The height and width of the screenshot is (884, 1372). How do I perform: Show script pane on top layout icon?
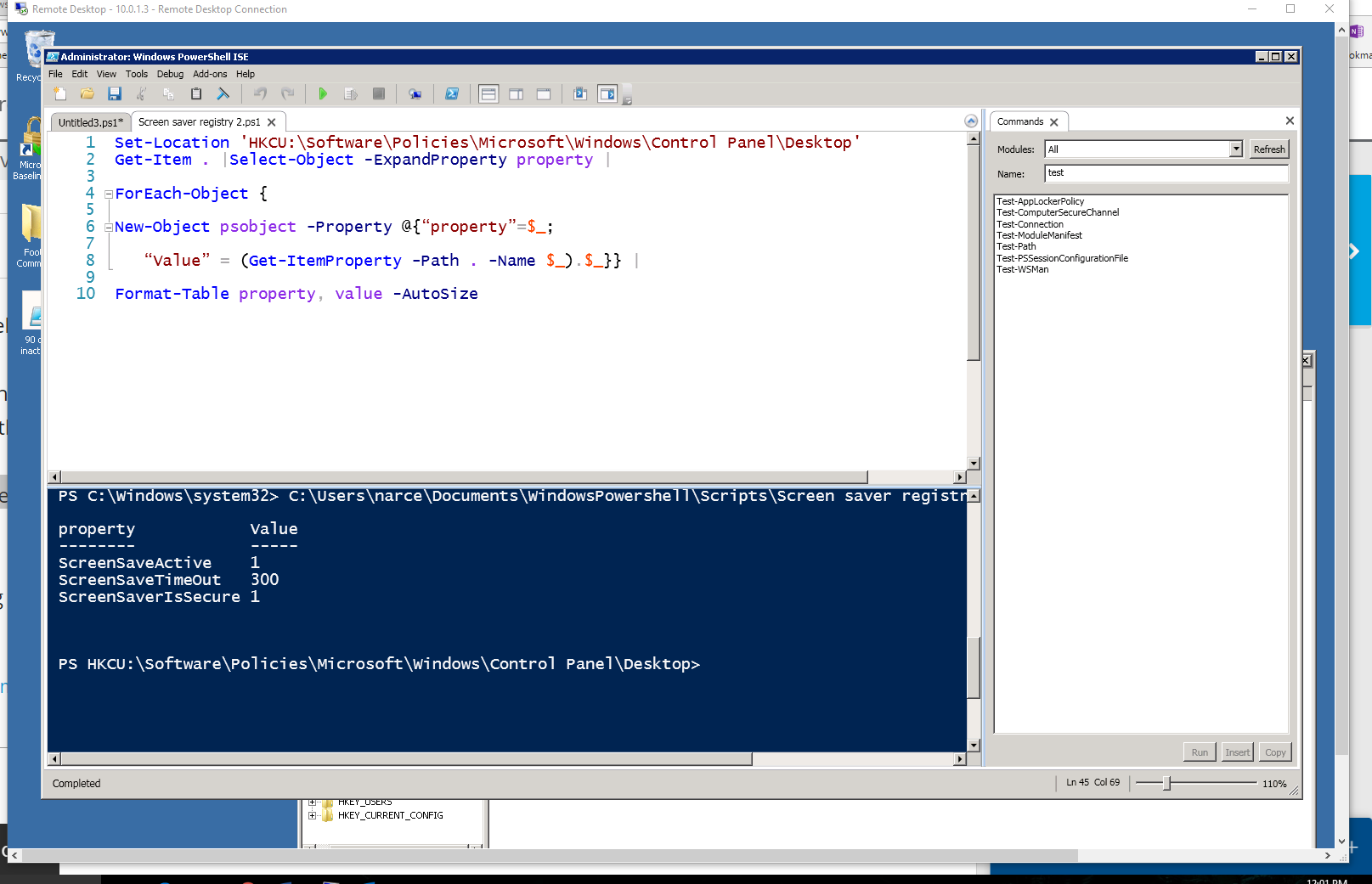coord(488,94)
